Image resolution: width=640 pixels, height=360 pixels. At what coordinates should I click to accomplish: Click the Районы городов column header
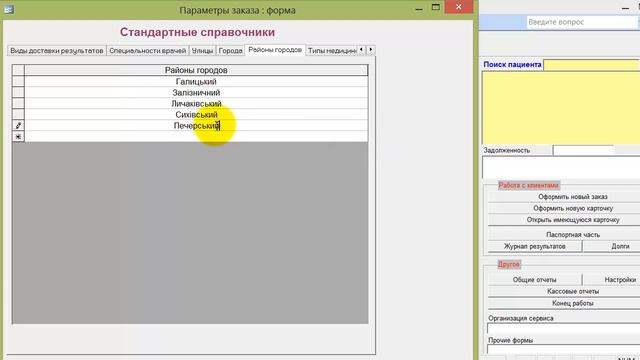click(x=196, y=70)
